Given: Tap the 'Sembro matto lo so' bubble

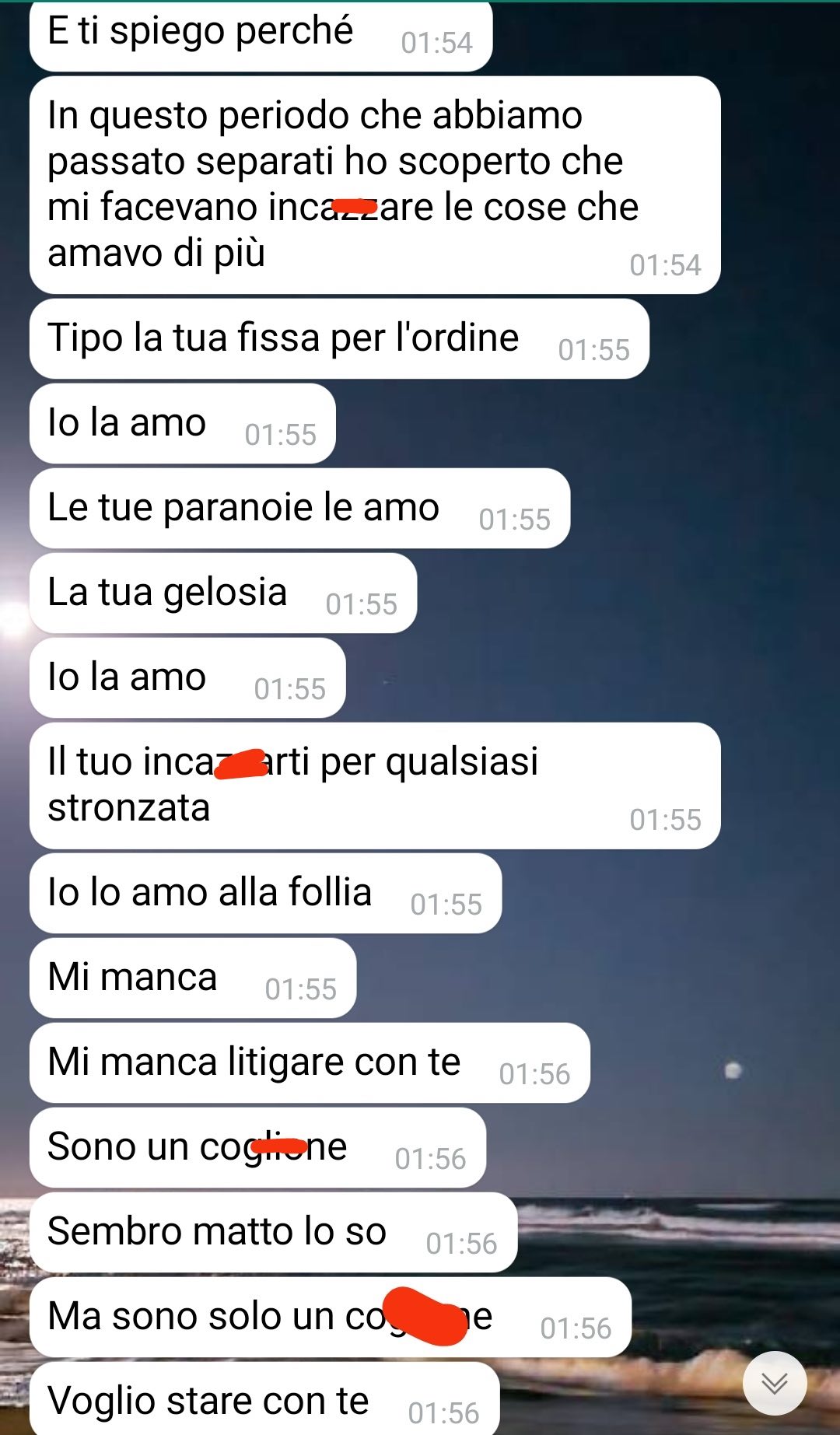Looking at the screenshot, I should tap(273, 1233).
